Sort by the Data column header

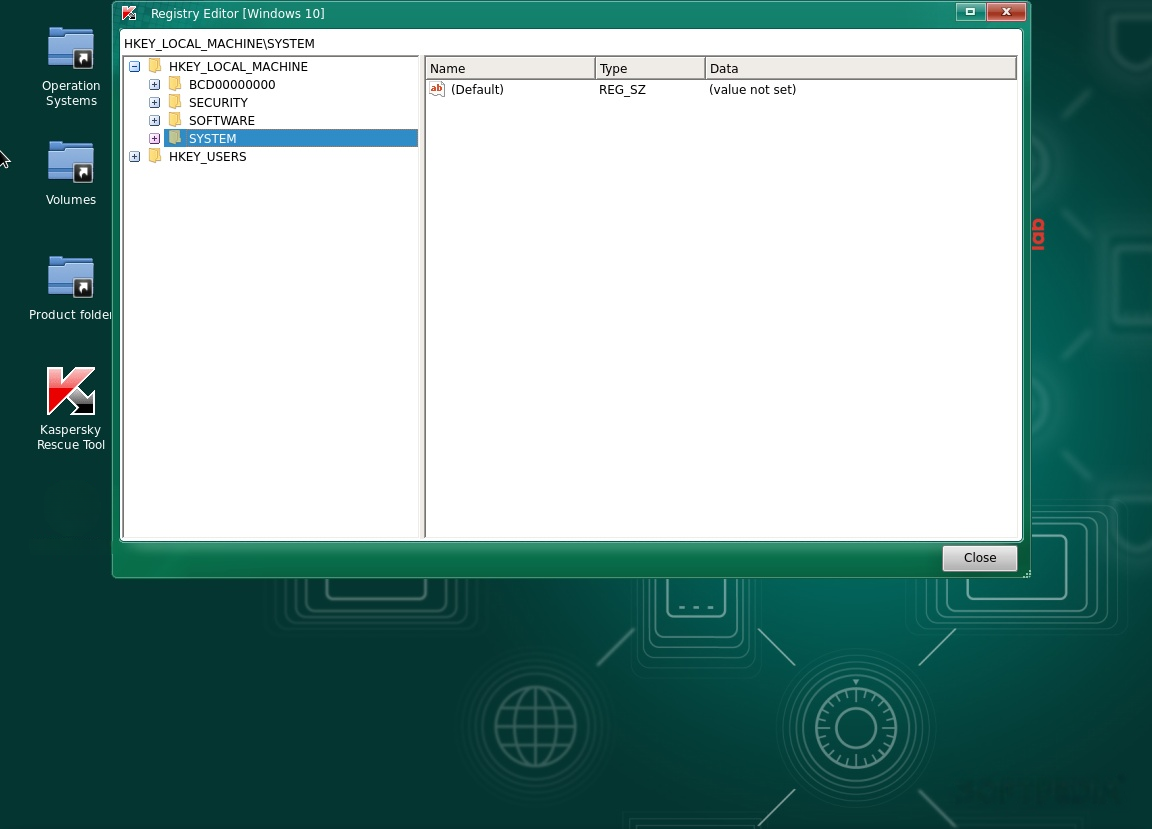pyautogui.click(x=860, y=68)
